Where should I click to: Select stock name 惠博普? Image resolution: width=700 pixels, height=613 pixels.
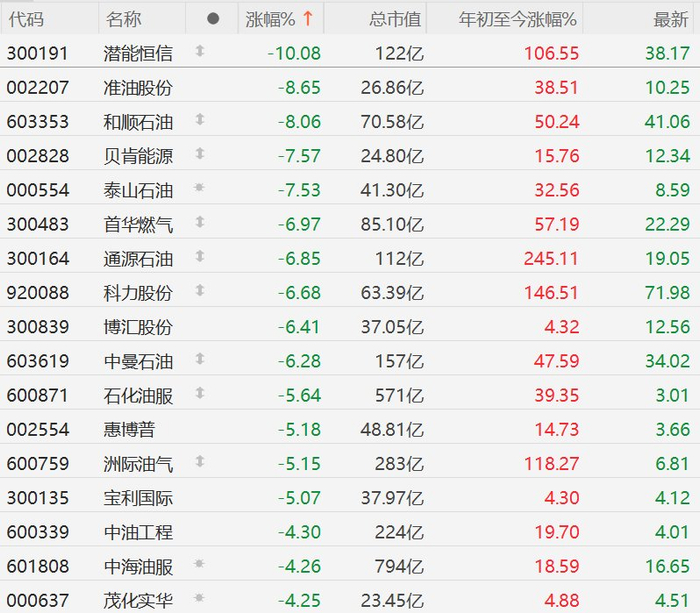pyautogui.click(x=129, y=430)
